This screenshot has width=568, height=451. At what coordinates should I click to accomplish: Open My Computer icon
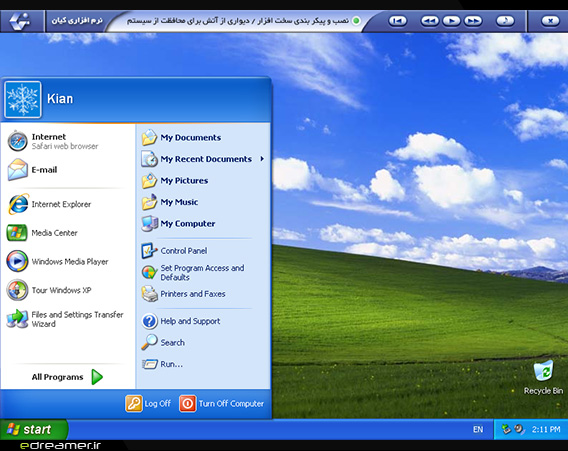(x=149, y=224)
